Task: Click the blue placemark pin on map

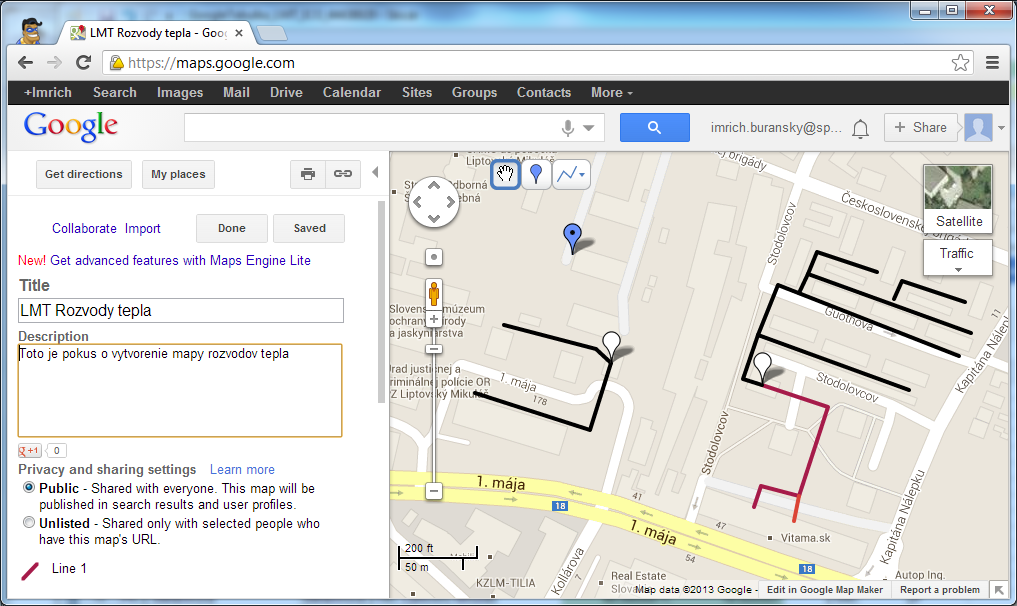Action: click(572, 237)
